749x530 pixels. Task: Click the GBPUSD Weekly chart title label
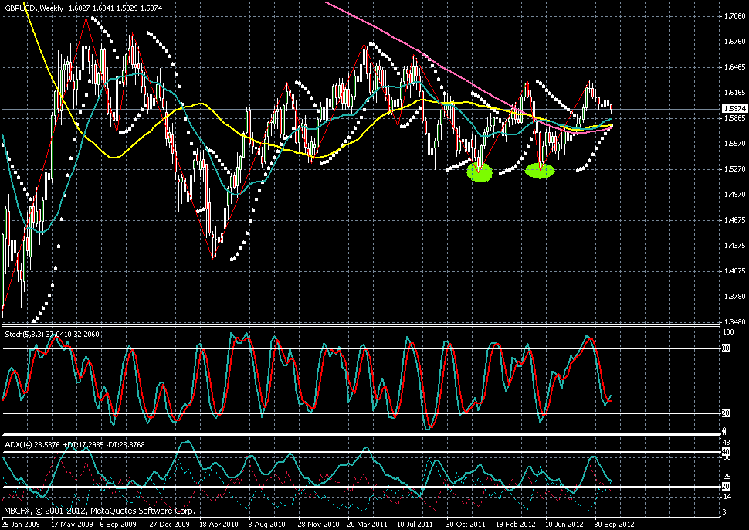click(x=83, y=8)
